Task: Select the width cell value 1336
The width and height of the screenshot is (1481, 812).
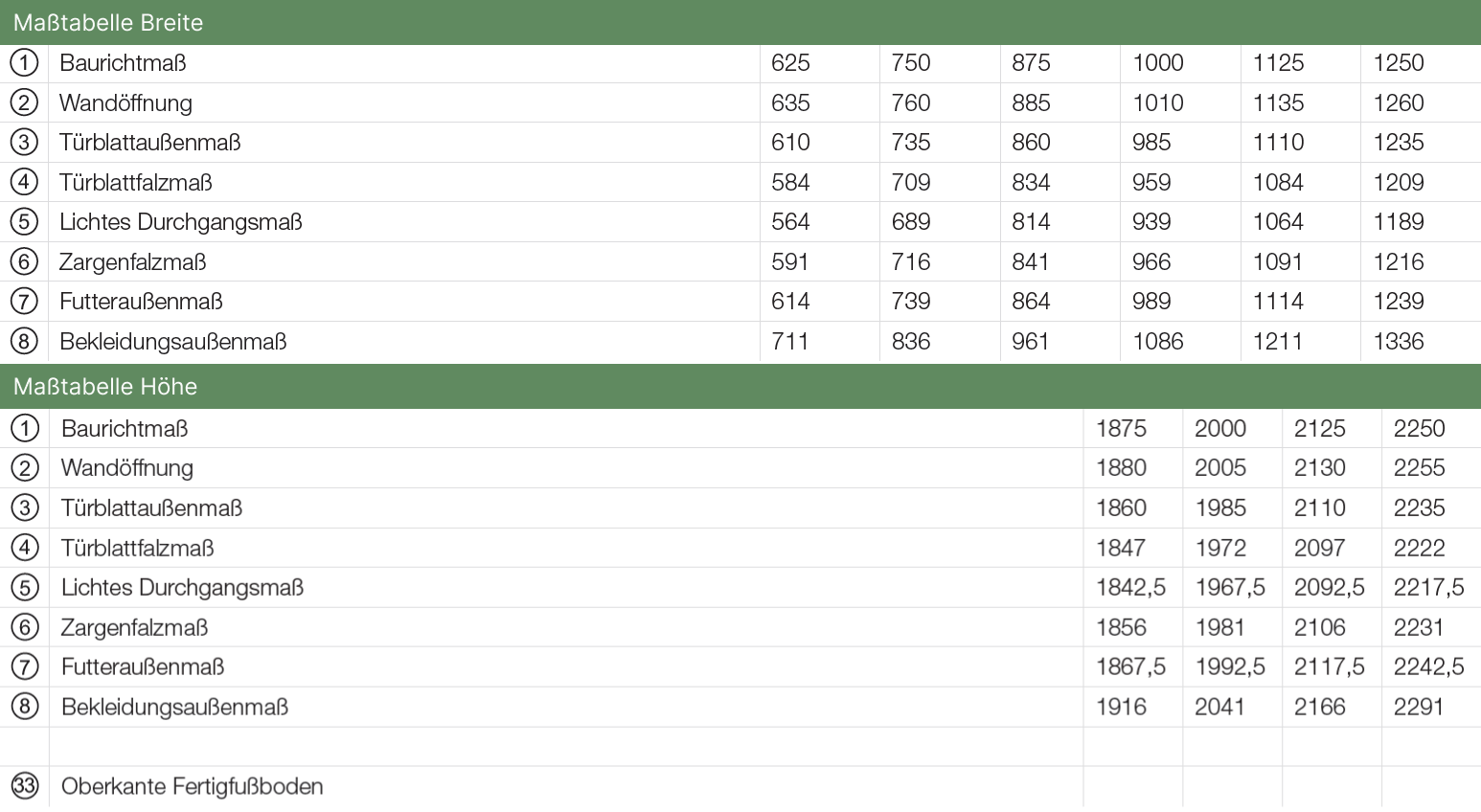Action: pos(1399,341)
